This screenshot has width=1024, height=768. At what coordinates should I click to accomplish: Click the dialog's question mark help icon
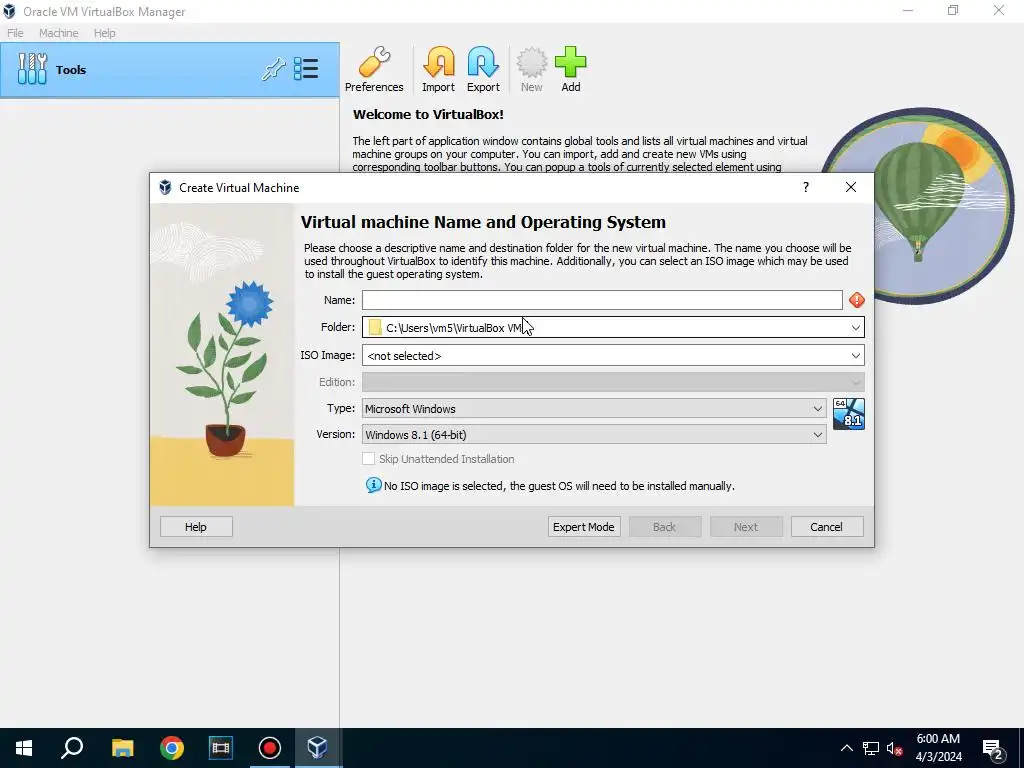806,187
